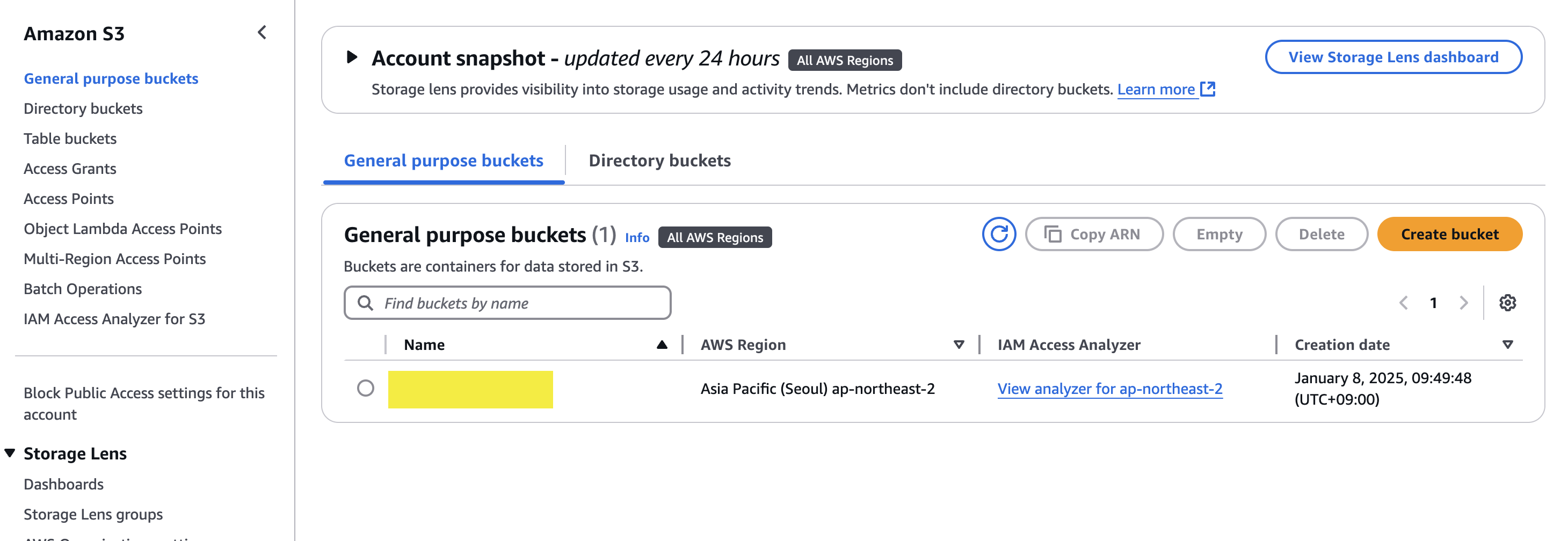Image resolution: width=1568 pixels, height=541 pixels.
Task: Click the refresh buckets icon button
Action: click(x=998, y=235)
